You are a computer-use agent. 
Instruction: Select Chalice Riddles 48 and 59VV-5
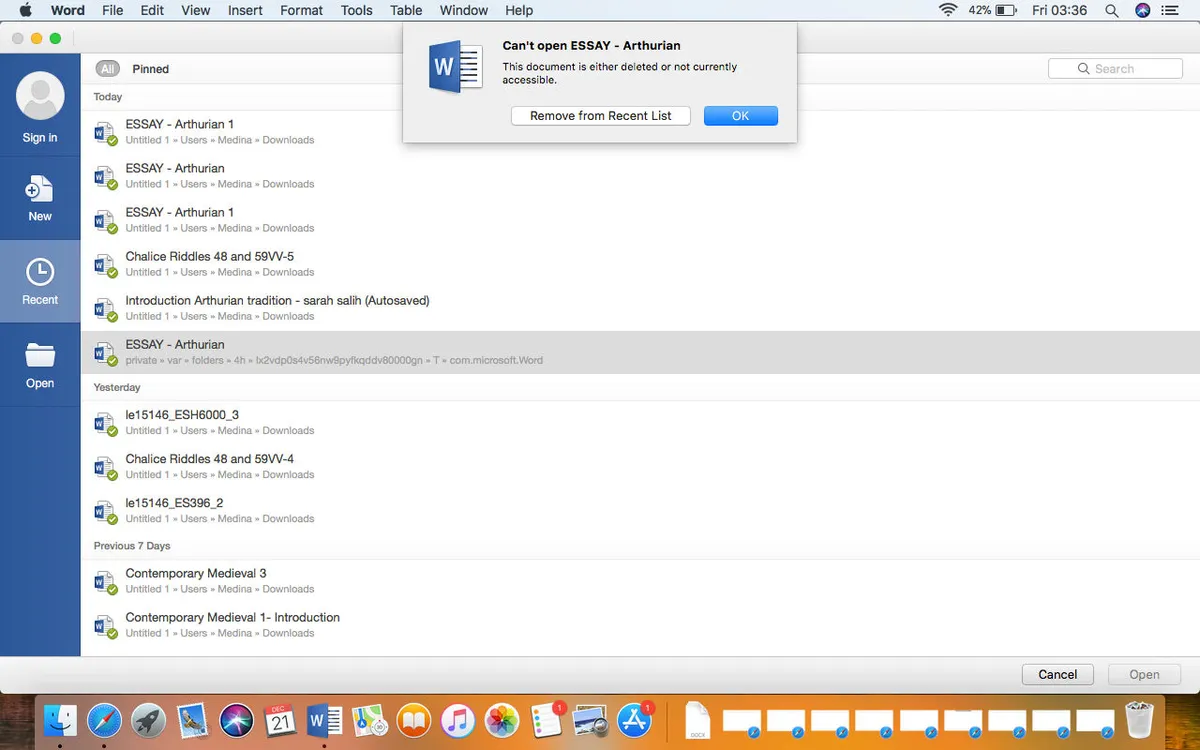click(x=640, y=264)
